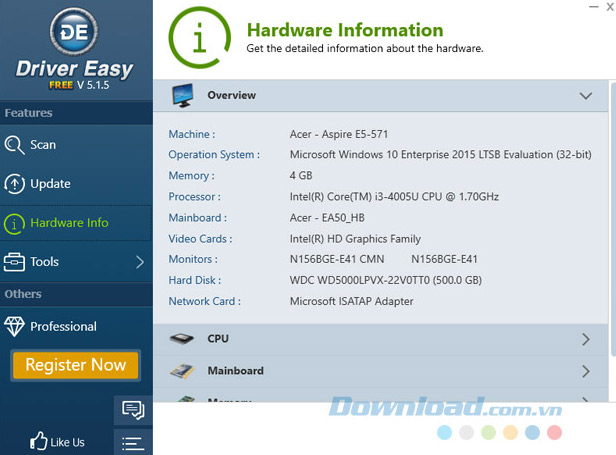Click the vertical scrollbar of hardware list
The width and height of the screenshot is (616, 455).
(612, 218)
